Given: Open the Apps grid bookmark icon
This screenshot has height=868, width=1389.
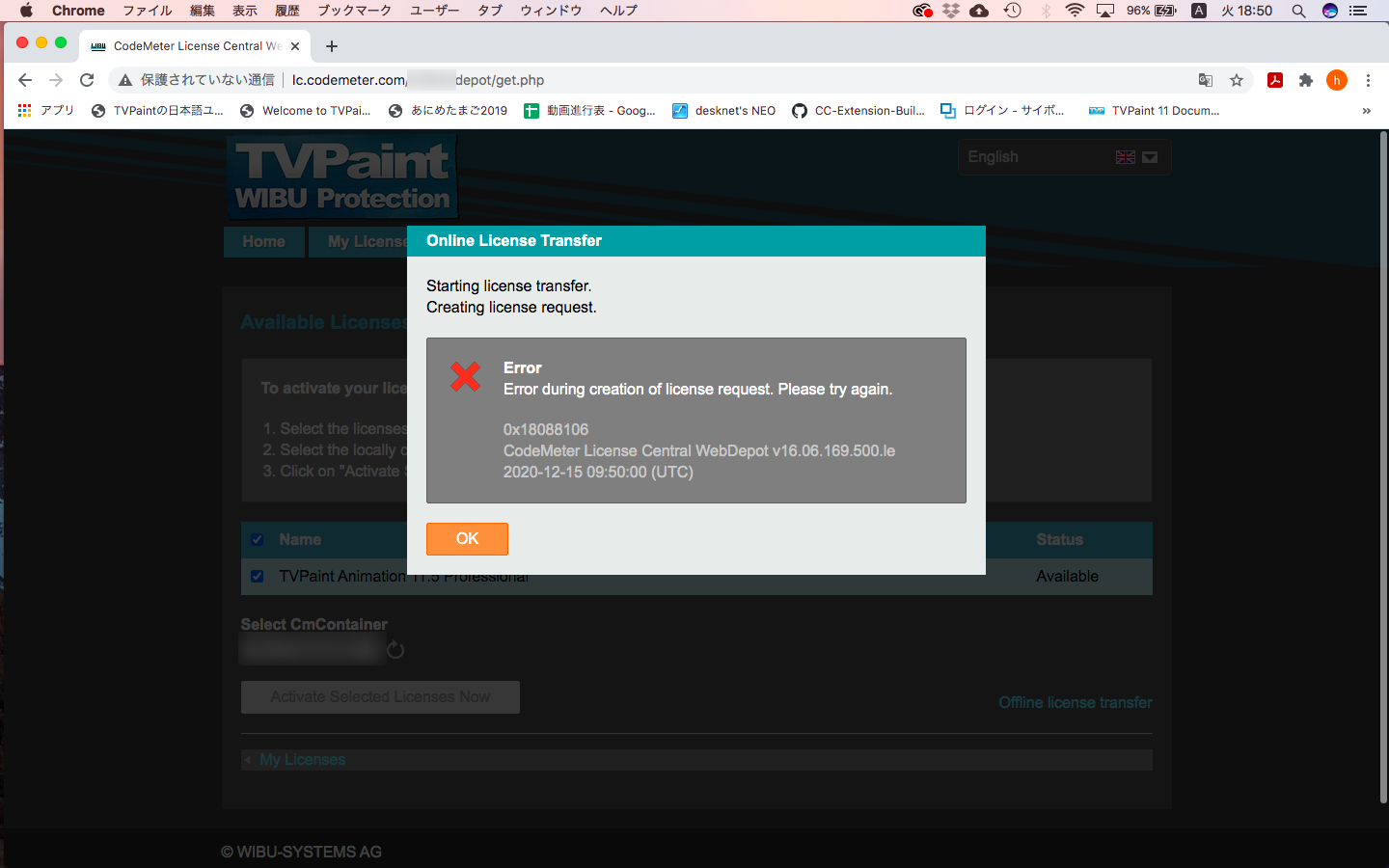Looking at the screenshot, I should (x=24, y=111).
